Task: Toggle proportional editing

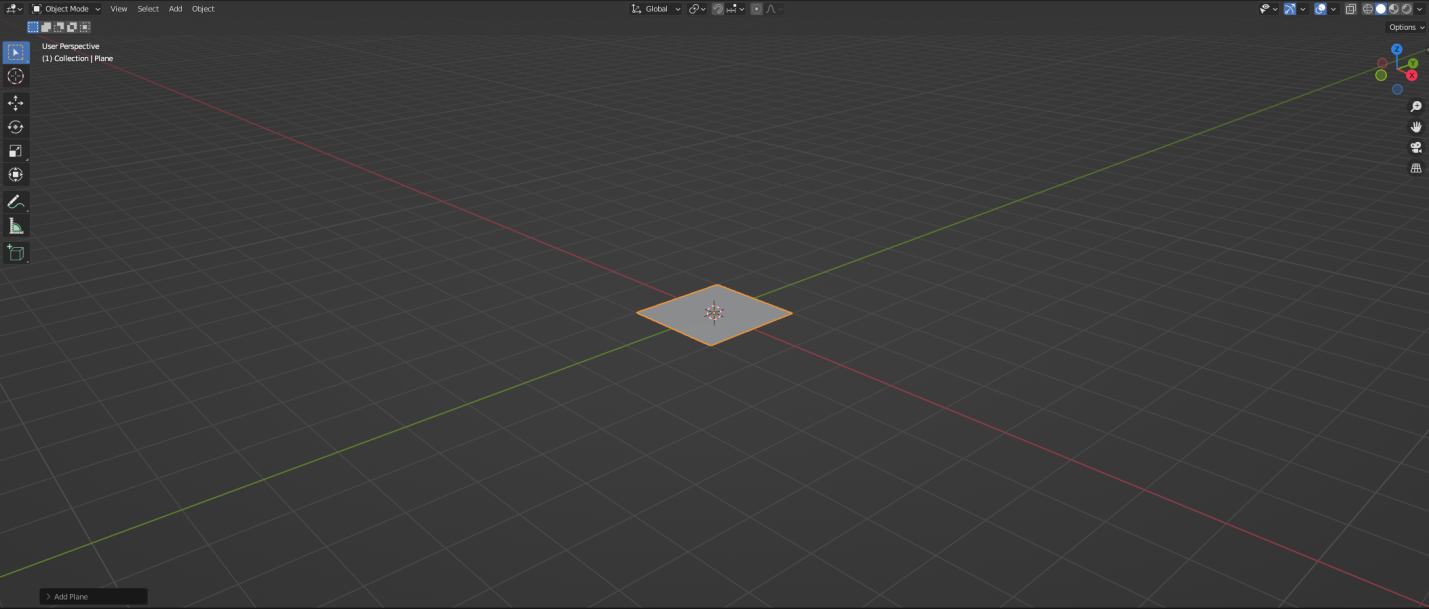Action: click(x=756, y=9)
